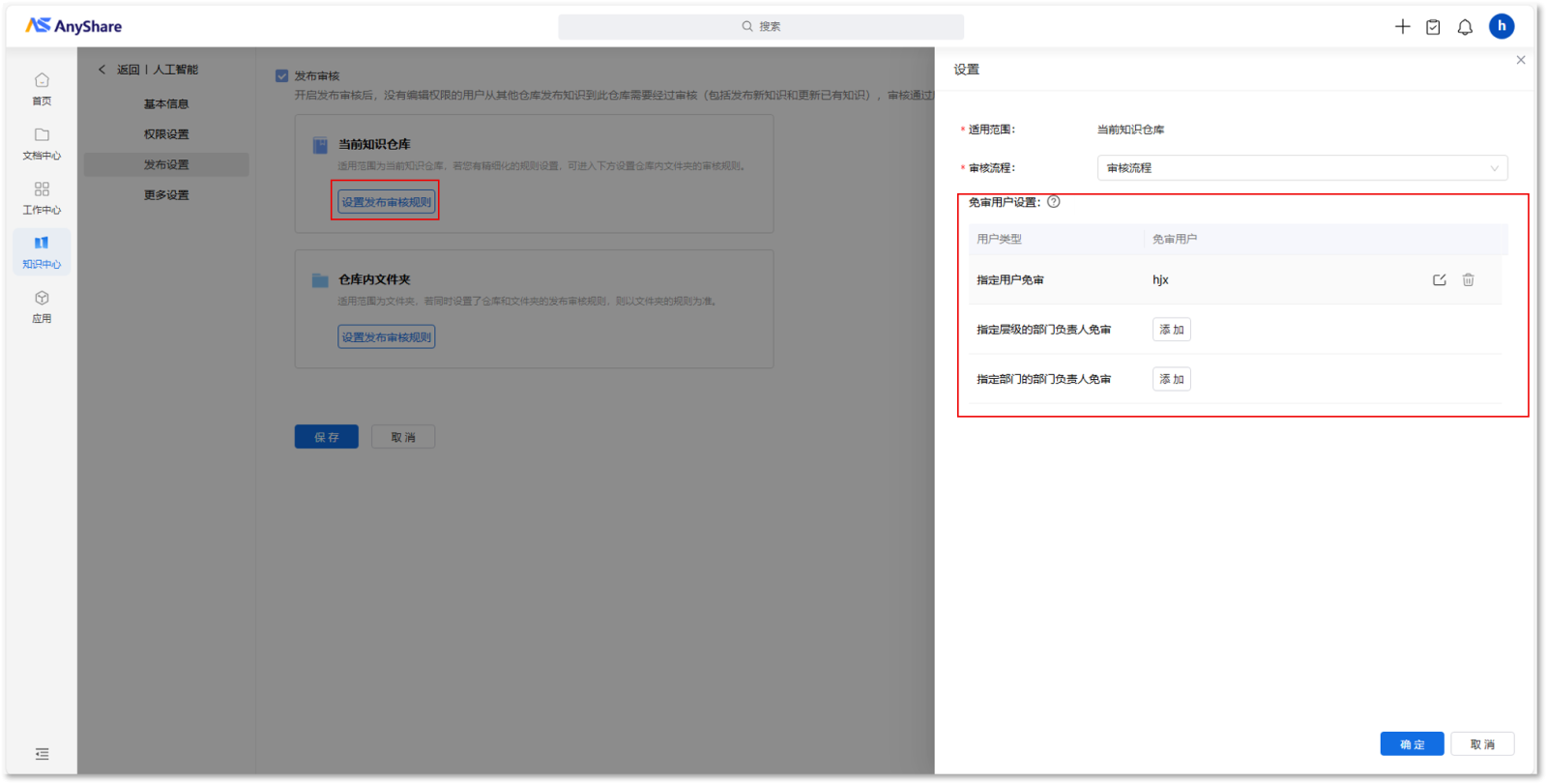Open the user avatar 'h' menu

tap(1502, 26)
